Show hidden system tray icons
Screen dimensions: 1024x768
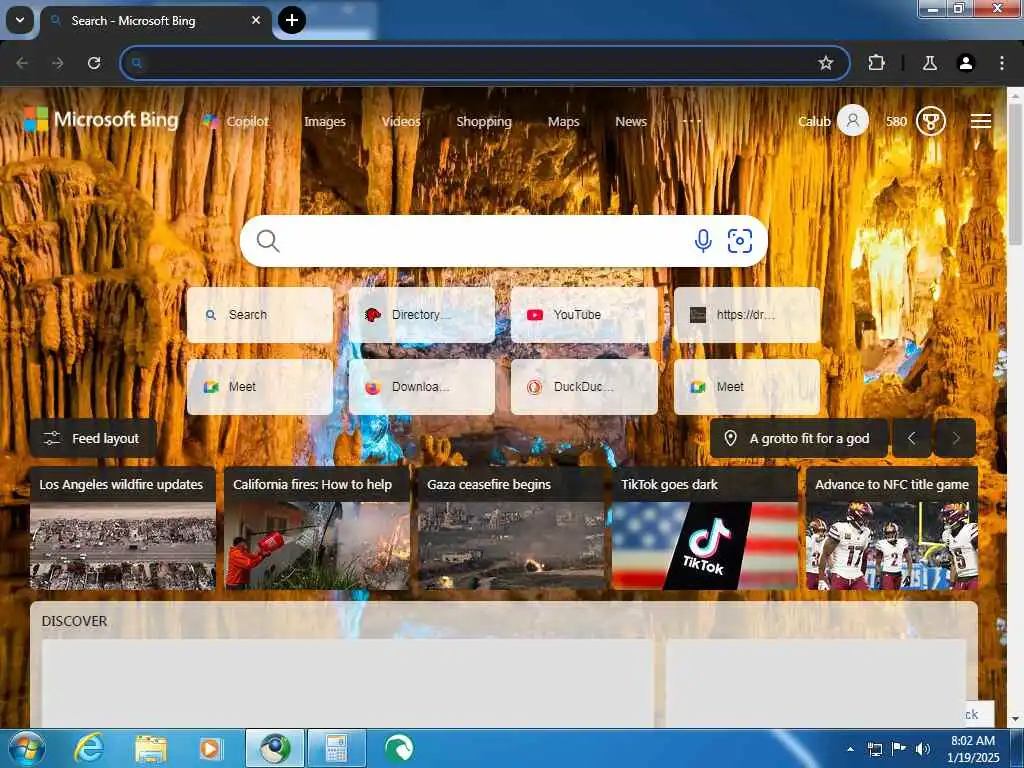point(850,749)
